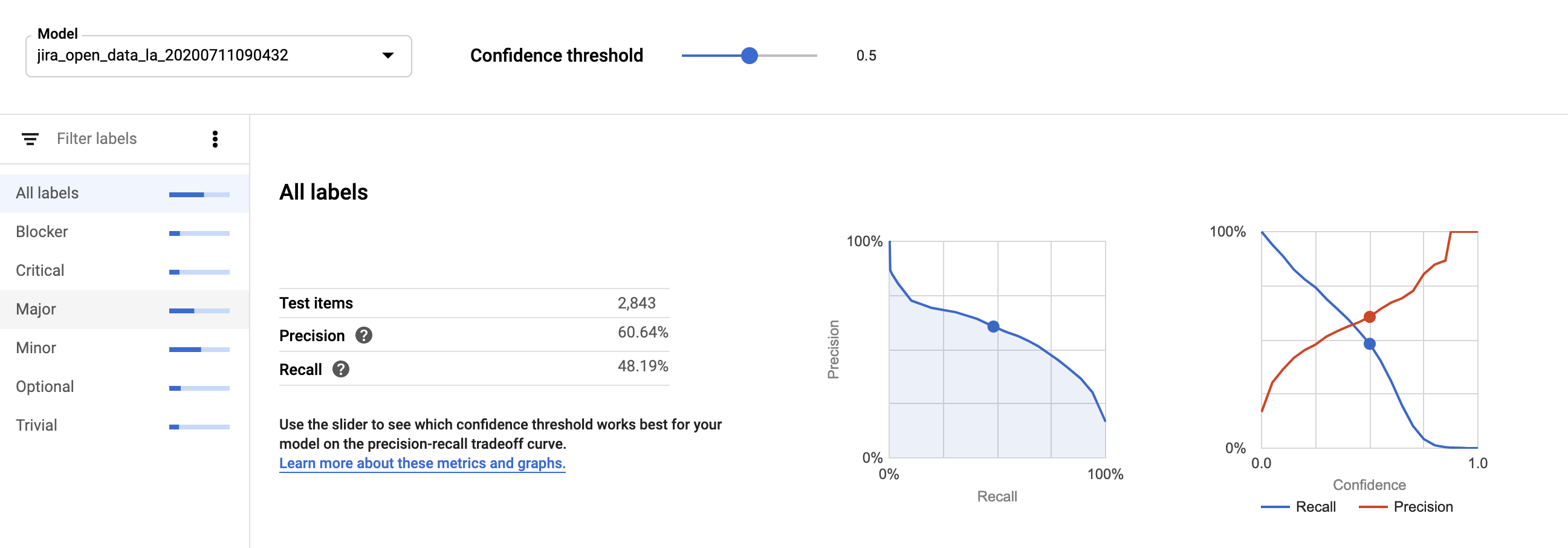Click the filter labels icon
The width and height of the screenshot is (1568, 548).
tap(29, 139)
